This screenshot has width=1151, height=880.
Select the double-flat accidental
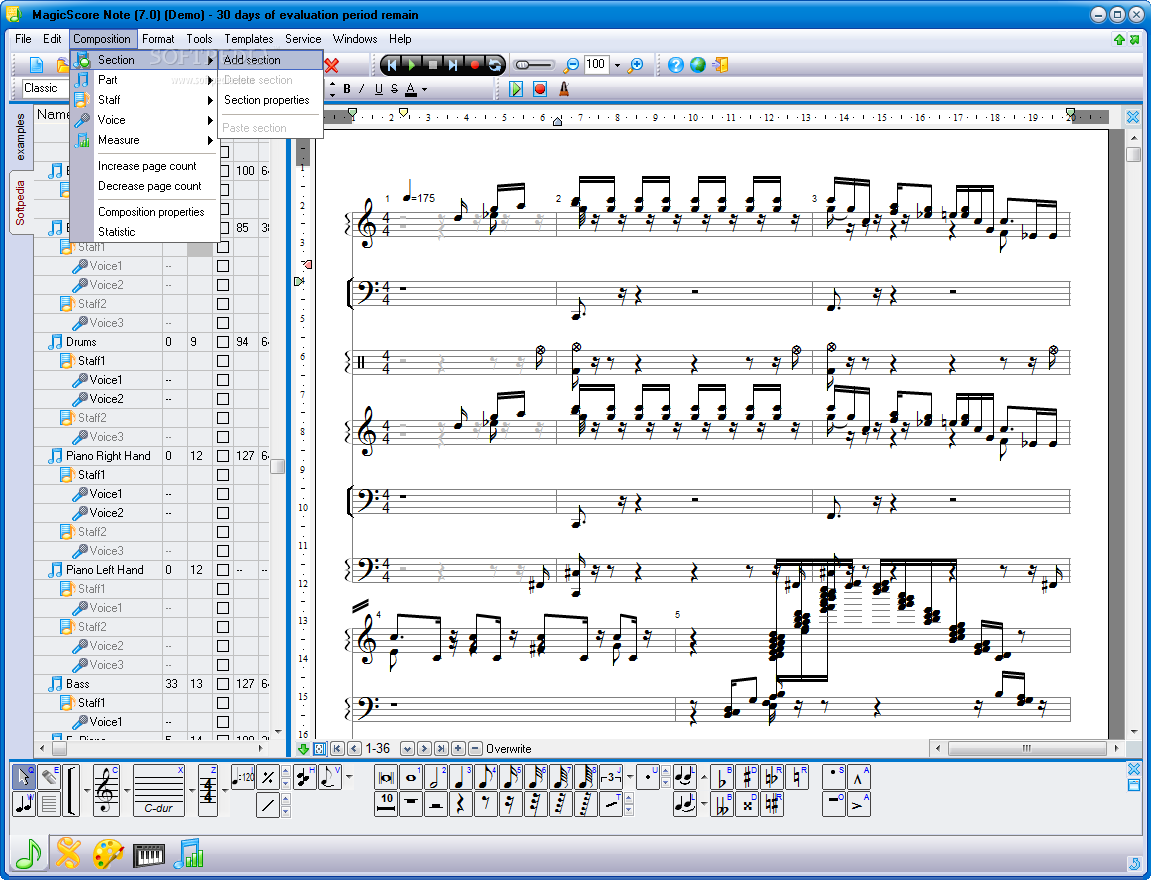point(722,804)
